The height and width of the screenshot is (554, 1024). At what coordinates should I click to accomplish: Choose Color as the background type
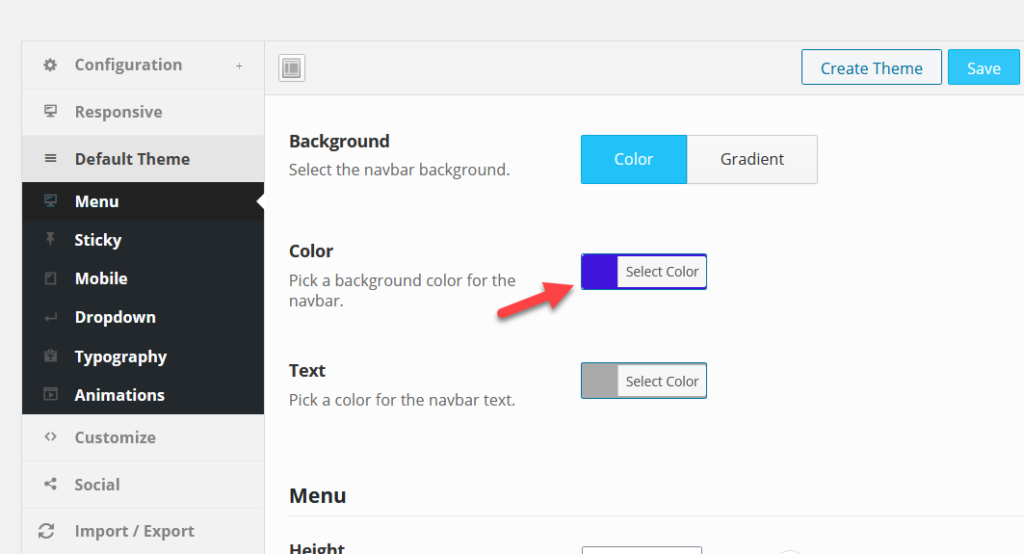pyautogui.click(x=633, y=159)
